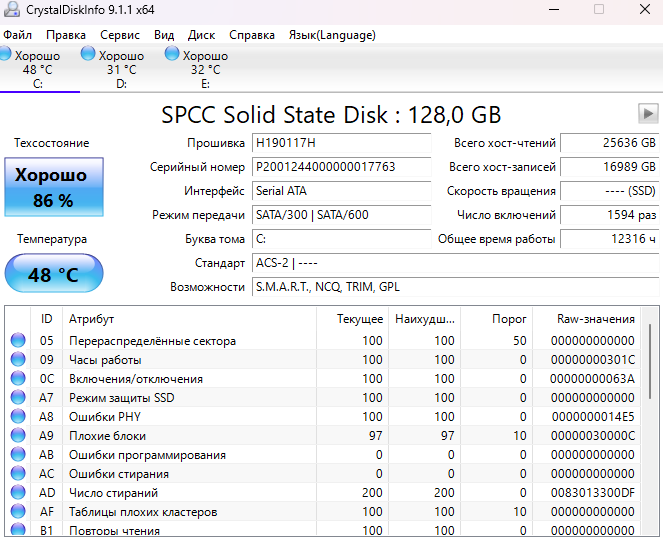Open the Язык(Language) menu
The image size is (663, 543).
click(x=332, y=35)
